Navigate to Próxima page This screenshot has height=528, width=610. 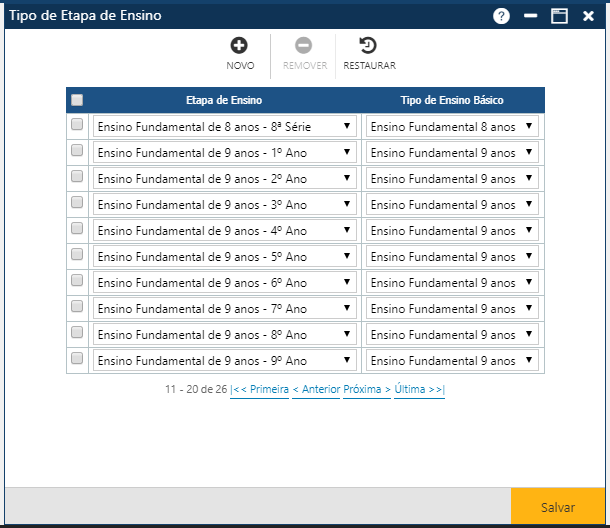366,390
